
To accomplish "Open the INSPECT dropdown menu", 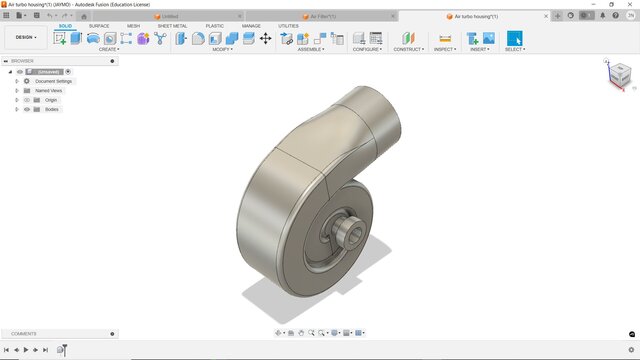I will (x=445, y=49).
